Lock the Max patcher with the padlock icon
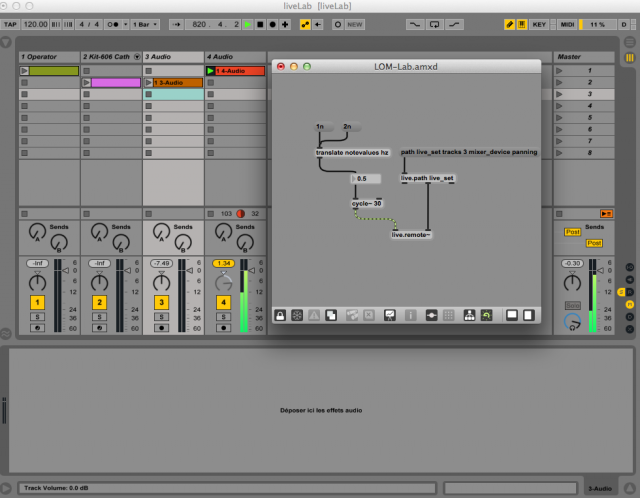 tap(281, 314)
